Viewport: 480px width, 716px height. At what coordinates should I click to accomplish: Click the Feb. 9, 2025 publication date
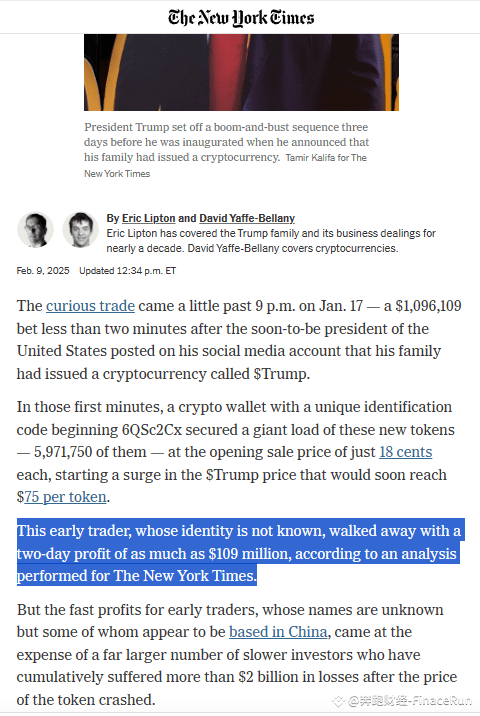click(x=43, y=271)
